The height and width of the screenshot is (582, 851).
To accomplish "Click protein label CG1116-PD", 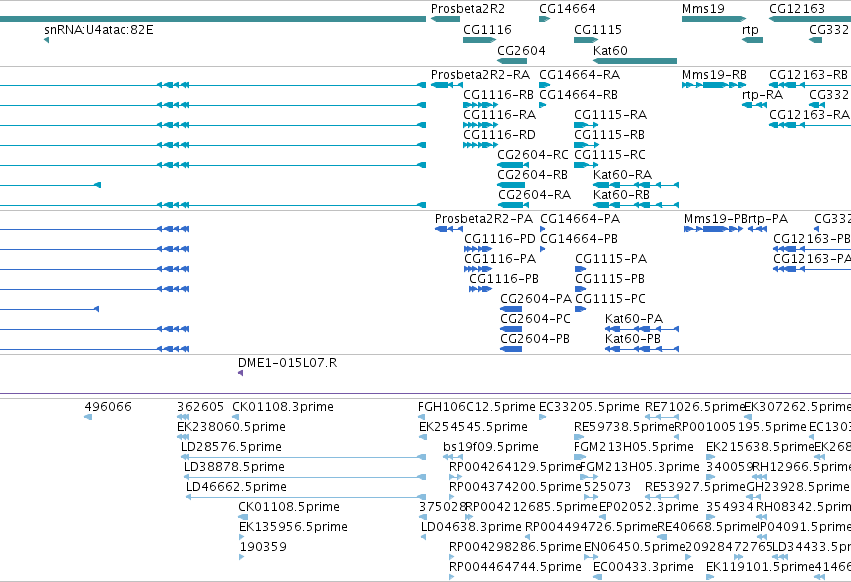I will tap(499, 239).
